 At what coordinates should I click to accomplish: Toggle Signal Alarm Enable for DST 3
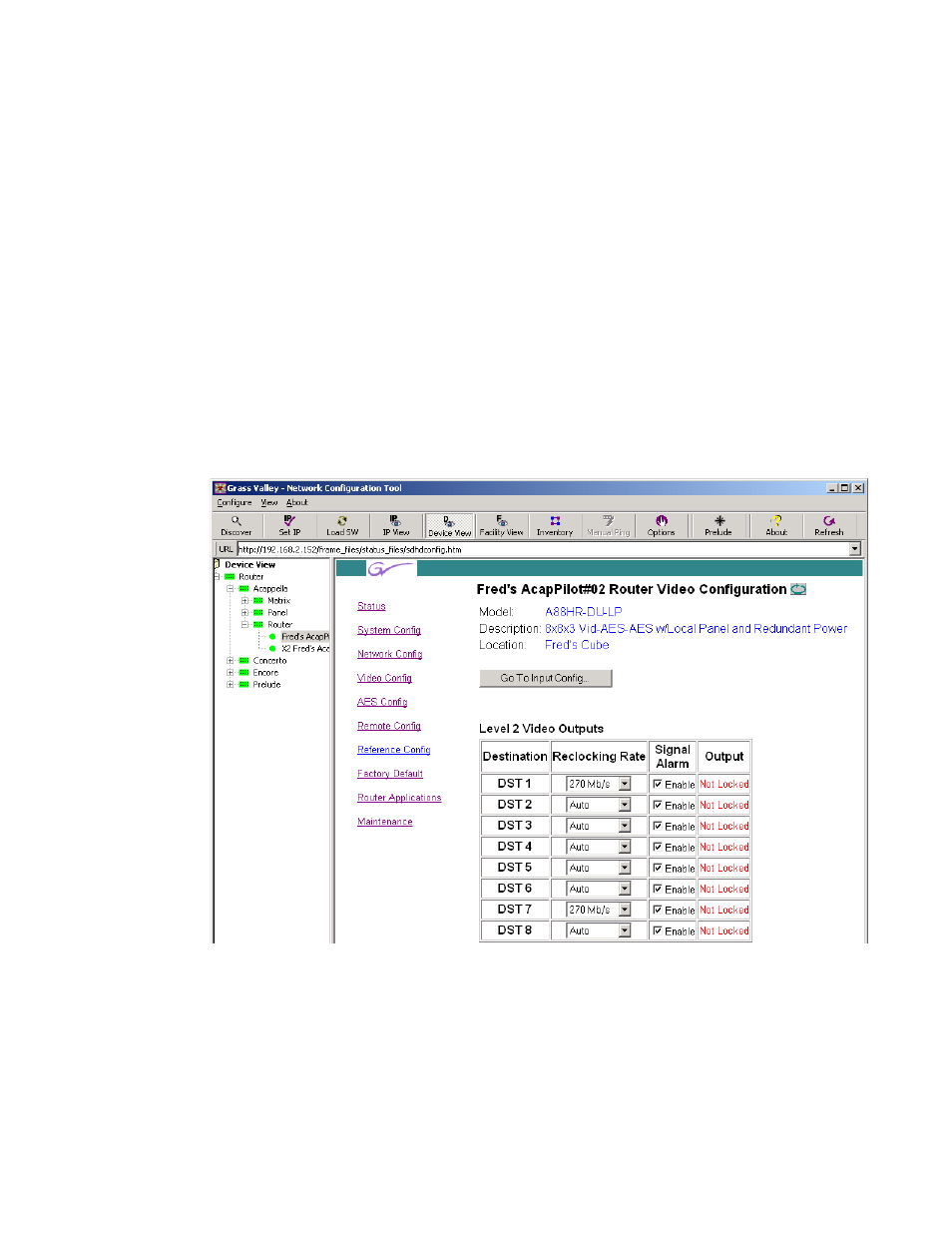click(x=658, y=826)
